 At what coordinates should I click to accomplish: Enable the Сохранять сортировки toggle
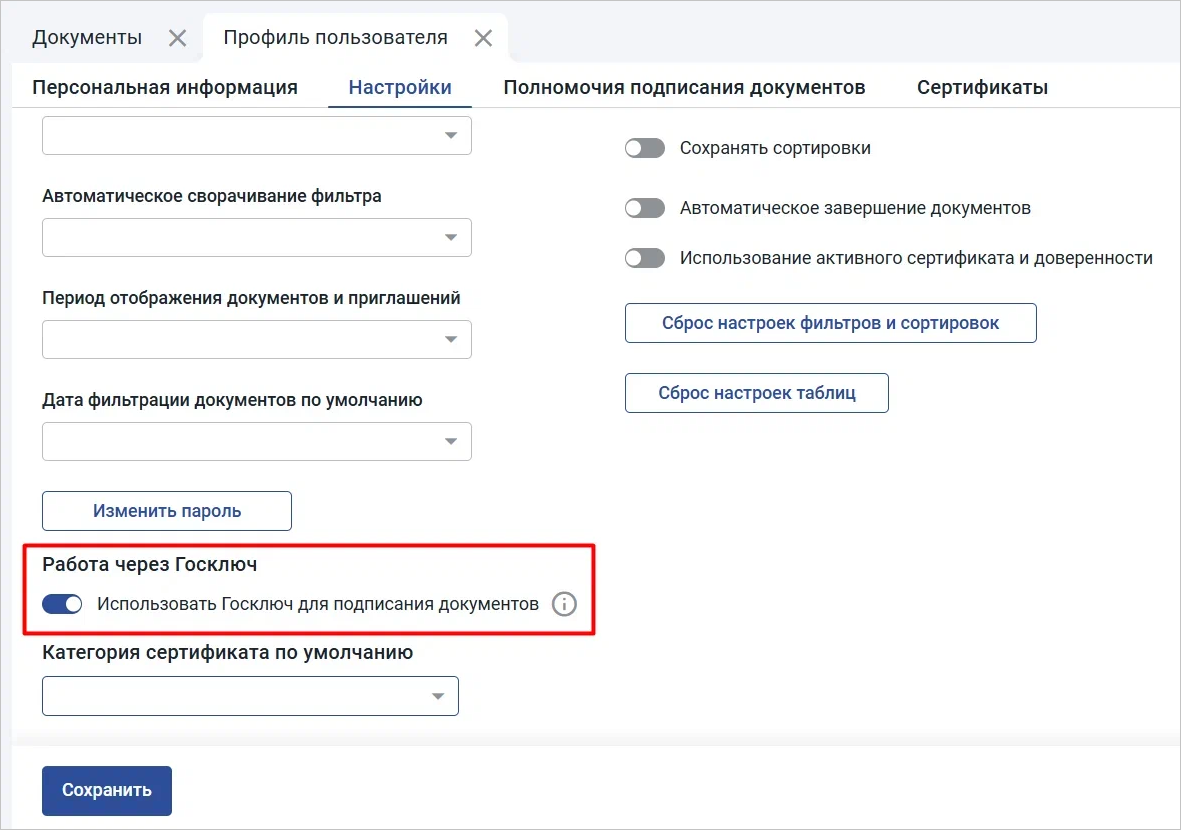tap(644, 148)
